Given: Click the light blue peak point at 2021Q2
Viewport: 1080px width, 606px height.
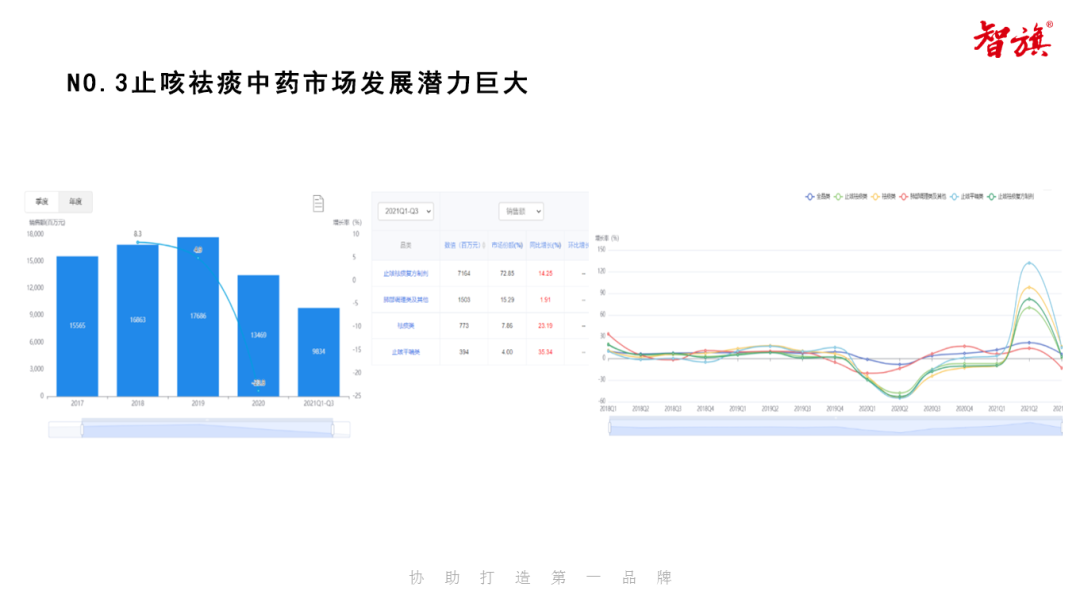Looking at the screenshot, I should pos(1029,263).
